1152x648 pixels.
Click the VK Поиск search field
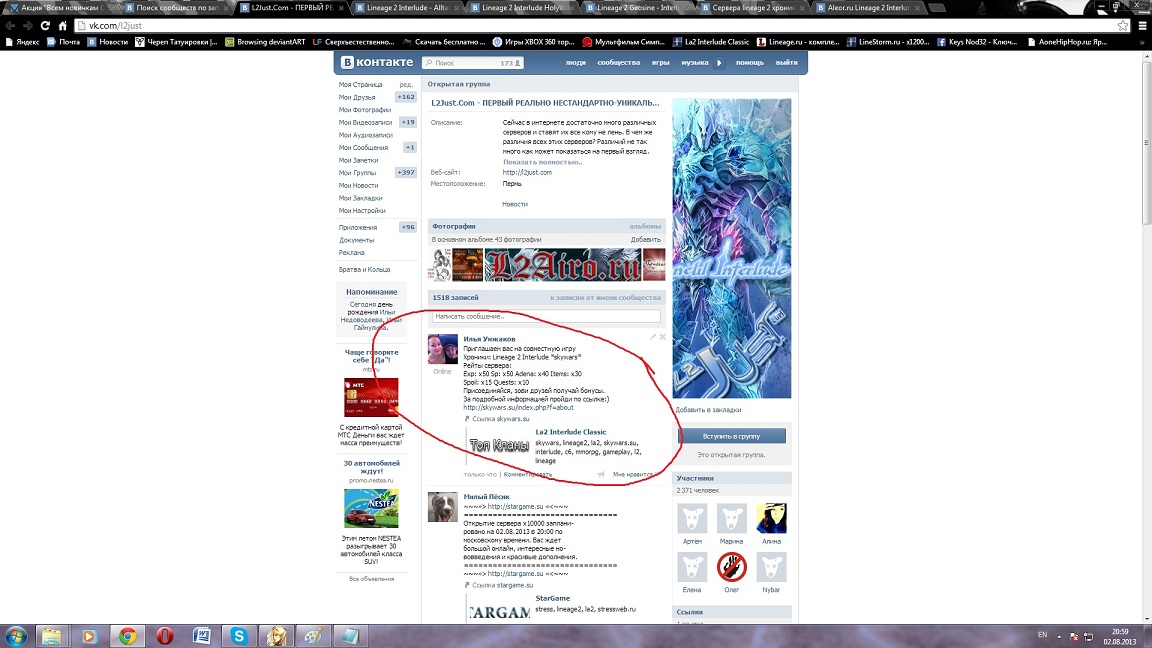coord(472,63)
